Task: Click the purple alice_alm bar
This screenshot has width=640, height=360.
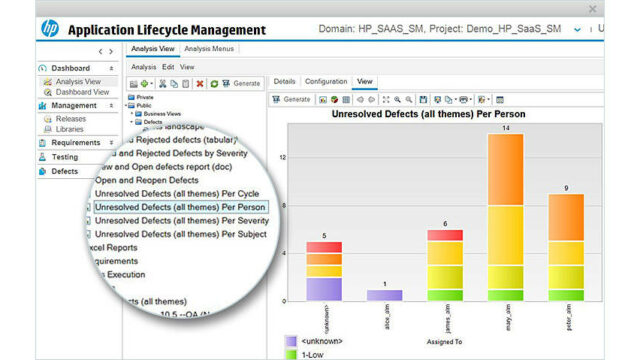Action: pyautogui.click(x=384, y=295)
